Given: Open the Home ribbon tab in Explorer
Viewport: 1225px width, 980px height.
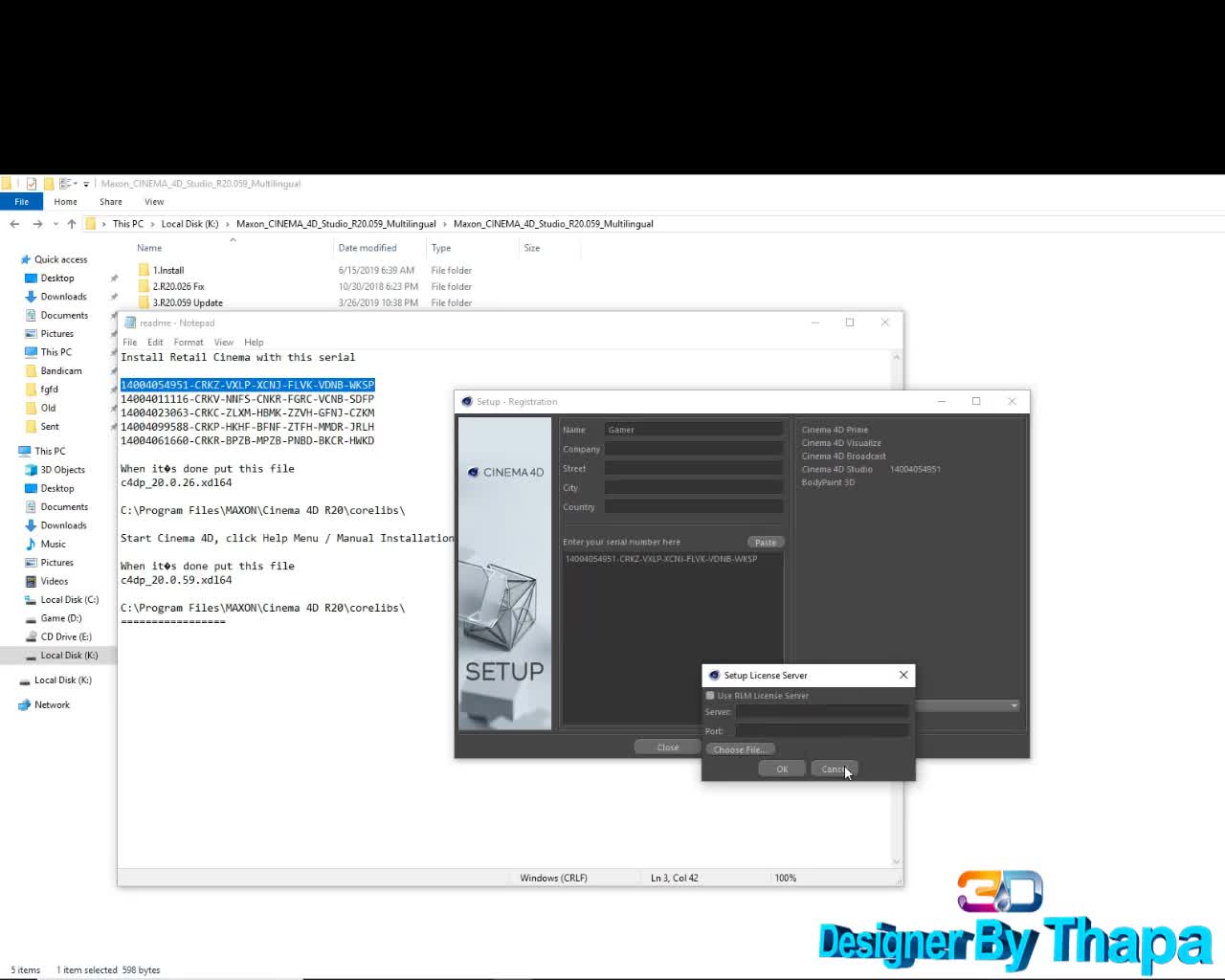Looking at the screenshot, I should coord(66,202).
